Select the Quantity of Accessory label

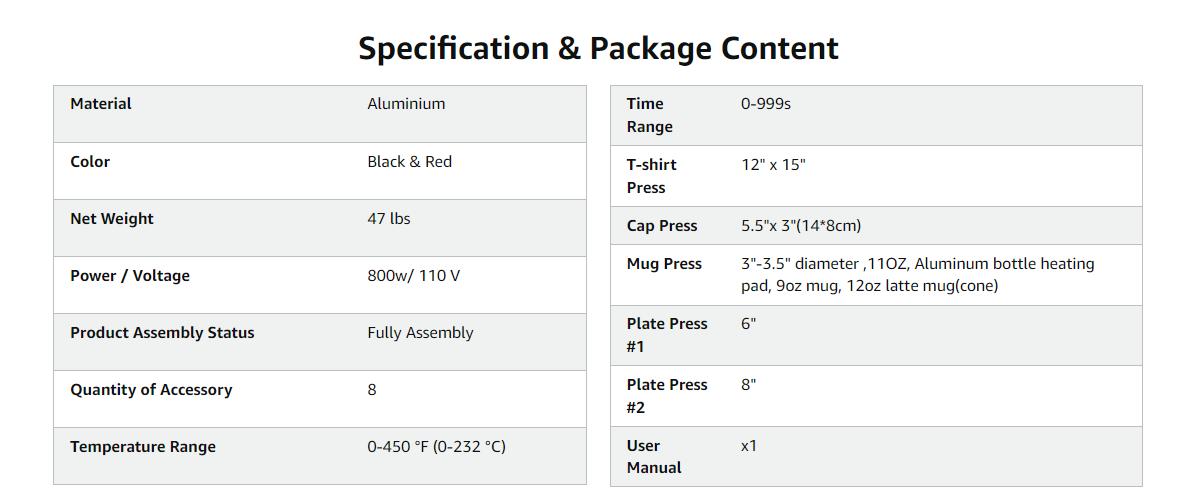[x=151, y=390]
